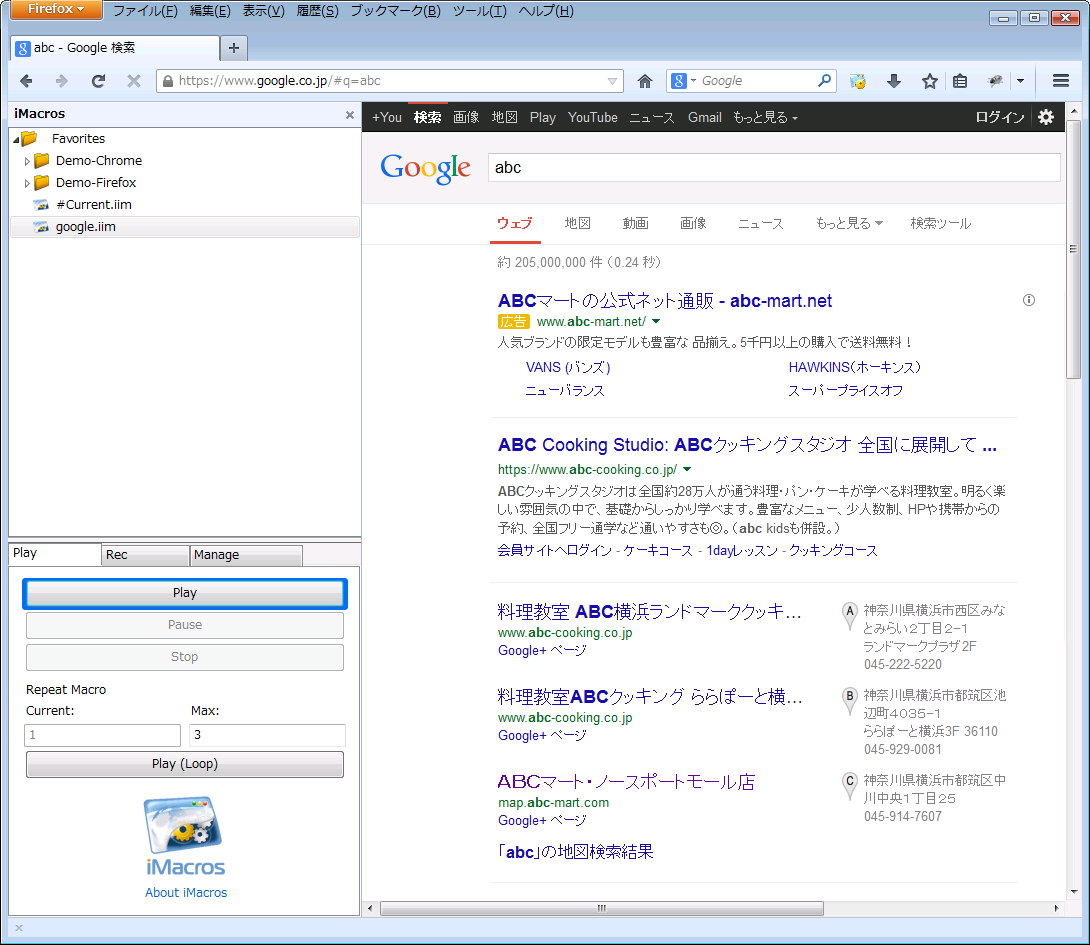The width and height of the screenshot is (1090, 945).
Task: Open the URL bar history dropdown
Action: (612, 81)
